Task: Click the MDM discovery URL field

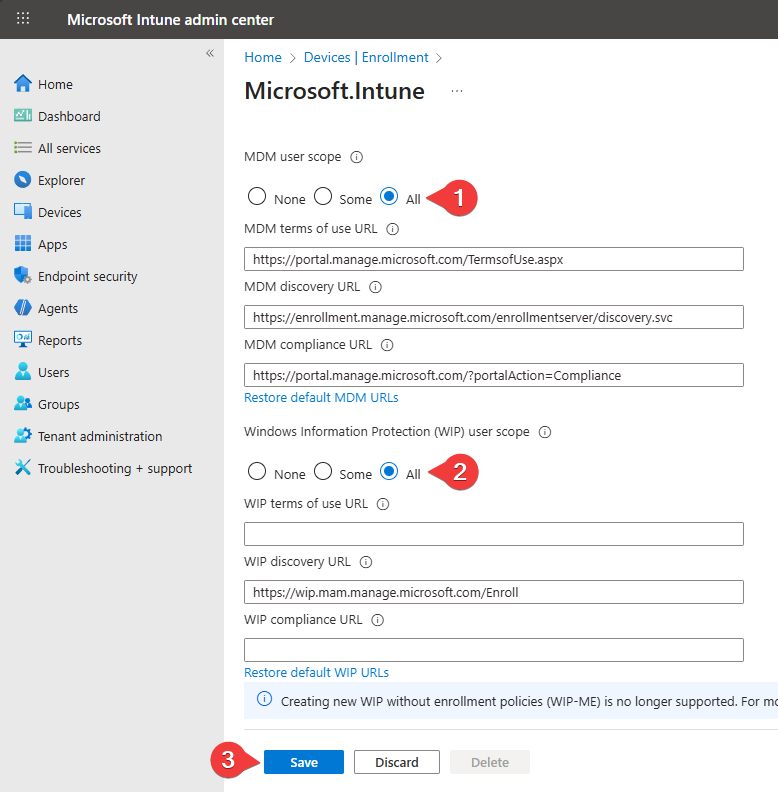Action: 494,317
